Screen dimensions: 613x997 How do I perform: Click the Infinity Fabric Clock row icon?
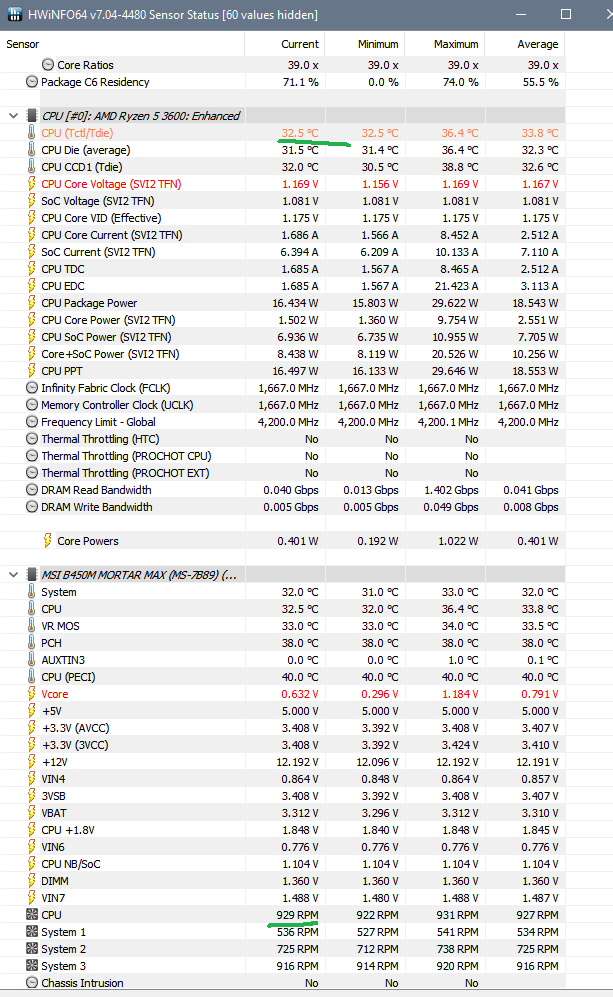tap(32, 388)
